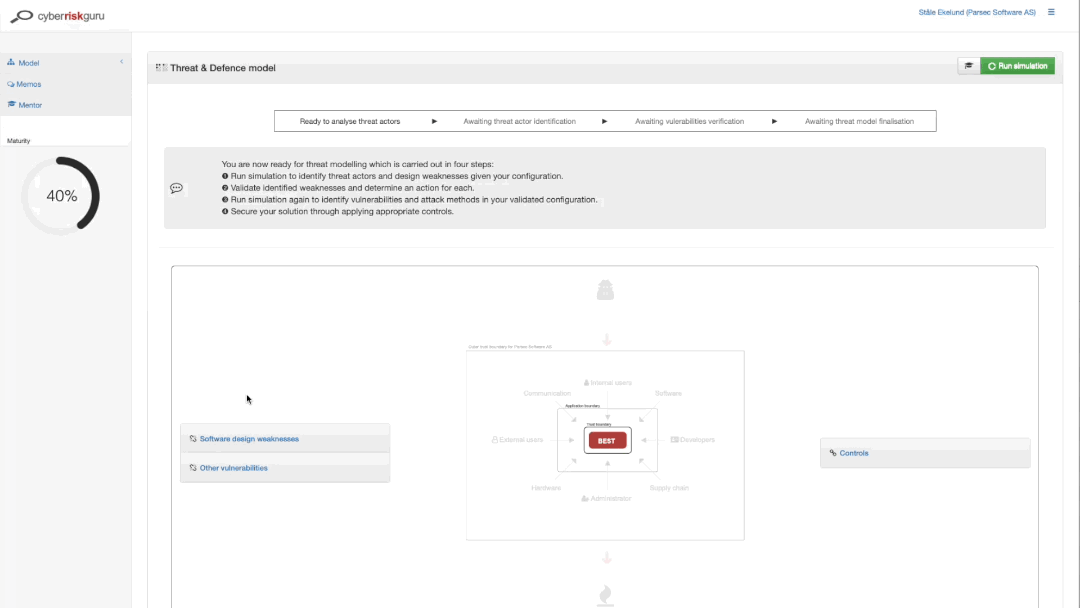The image size is (1080, 608).
Task: Open the hamburger menu at top right
Action: click(x=1051, y=12)
